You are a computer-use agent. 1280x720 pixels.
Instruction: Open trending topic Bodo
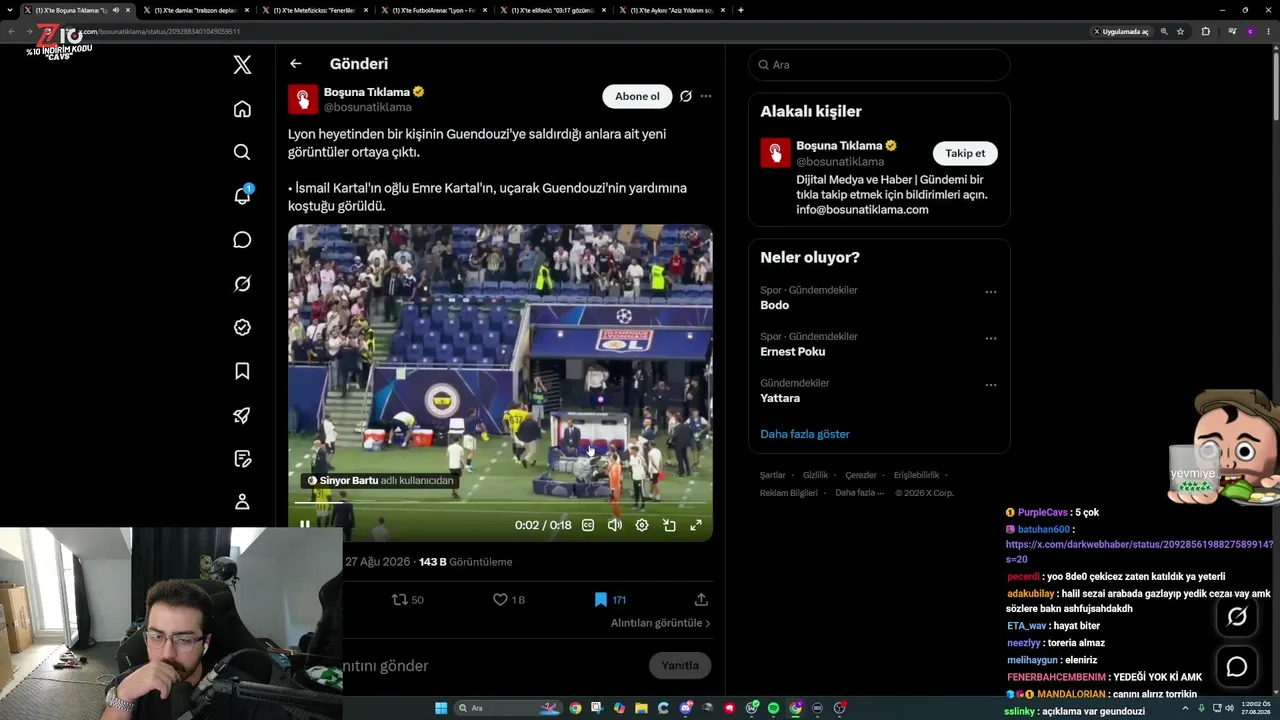775,305
